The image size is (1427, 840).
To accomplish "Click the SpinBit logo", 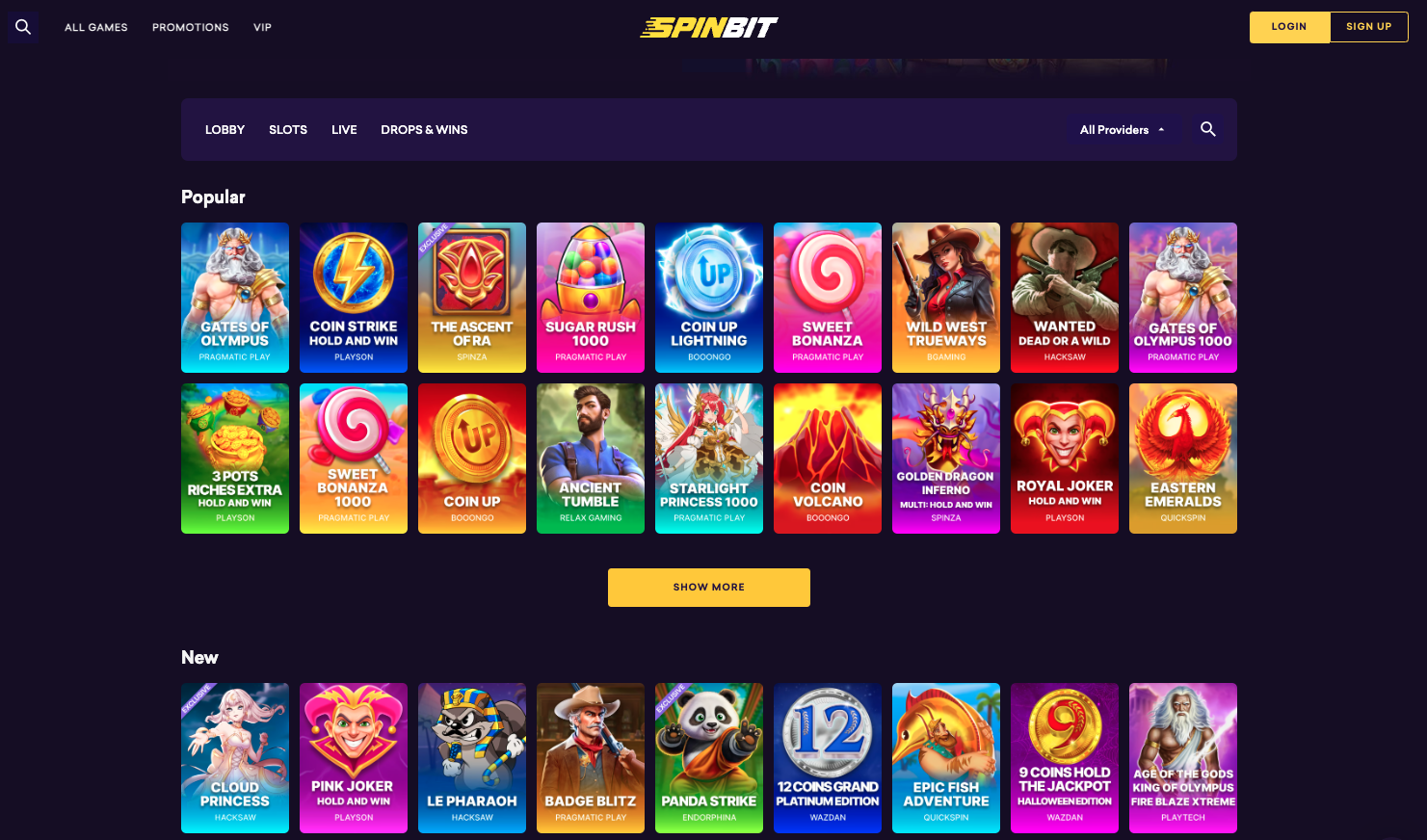I will tap(708, 28).
